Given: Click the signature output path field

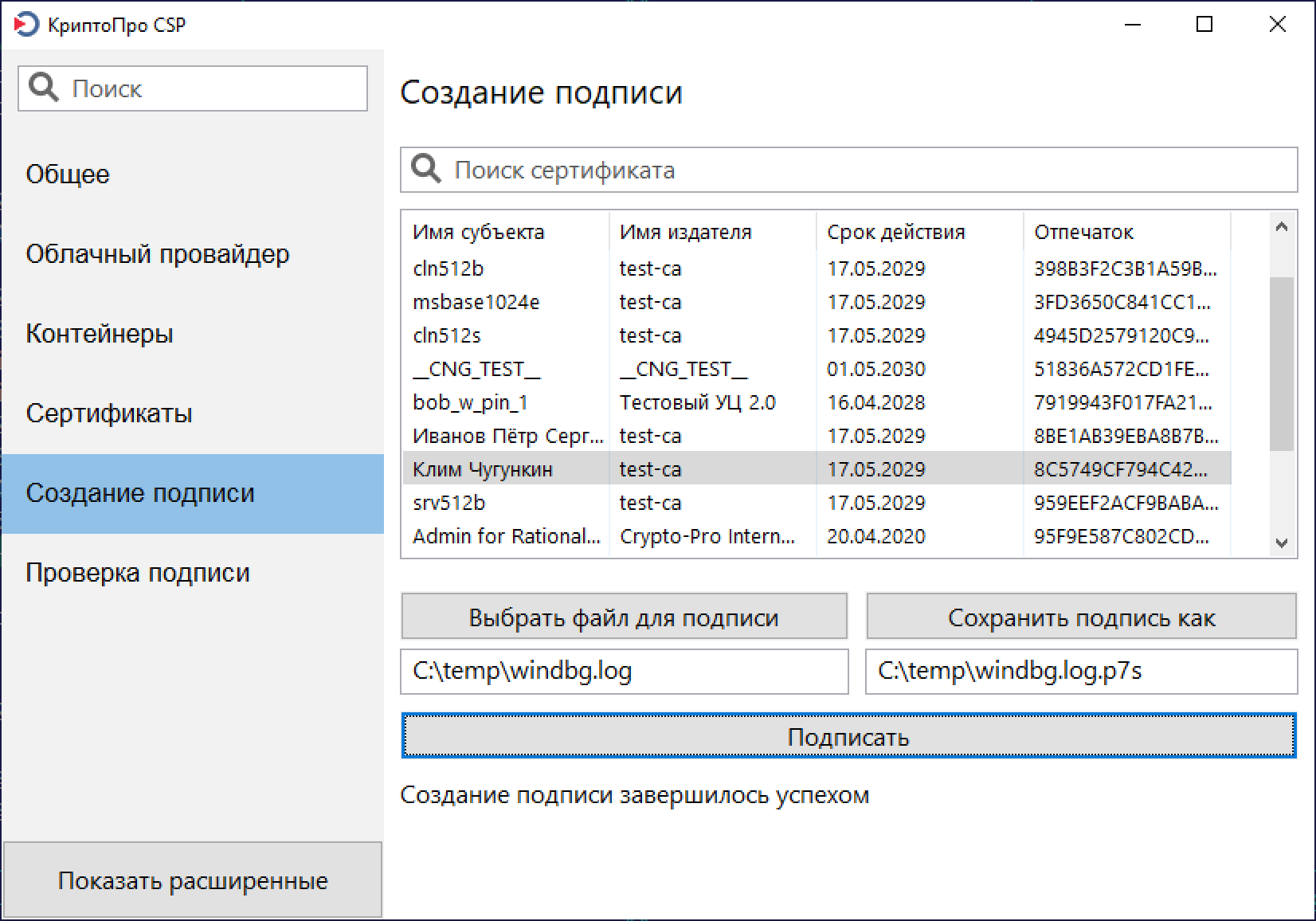Looking at the screenshot, I should [1081, 671].
